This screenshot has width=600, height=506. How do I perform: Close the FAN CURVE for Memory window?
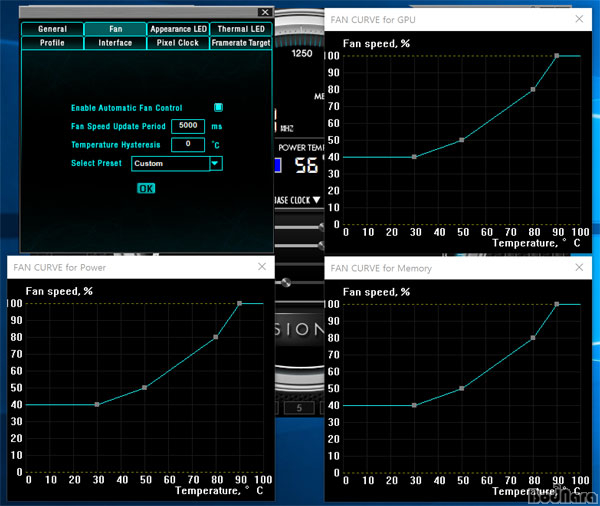pyautogui.click(x=579, y=267)
